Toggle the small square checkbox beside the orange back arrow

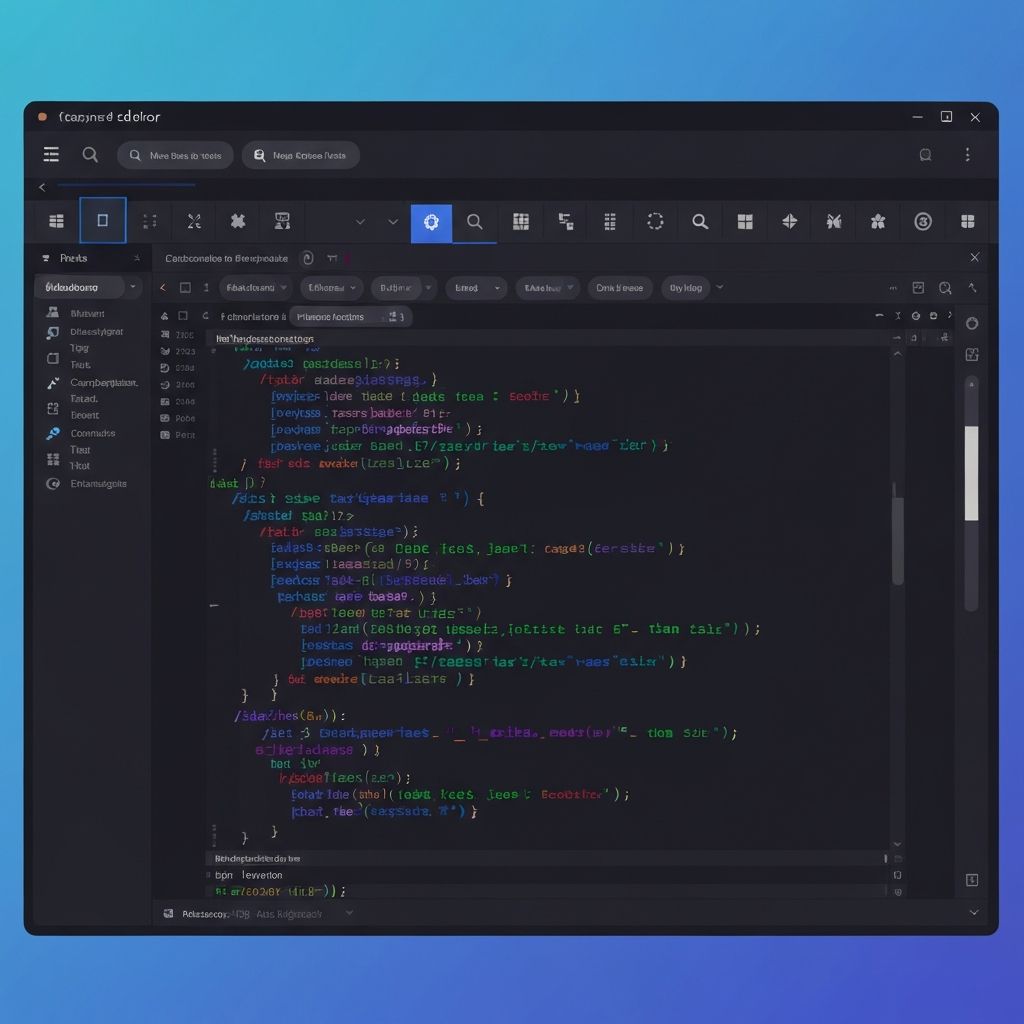185,288
